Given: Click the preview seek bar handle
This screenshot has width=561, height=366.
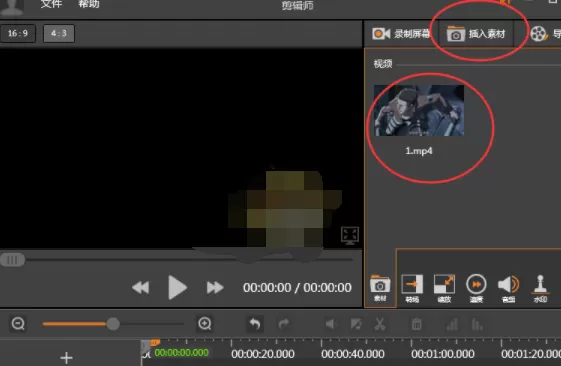Looking at the screenshot, I should 12,260.
